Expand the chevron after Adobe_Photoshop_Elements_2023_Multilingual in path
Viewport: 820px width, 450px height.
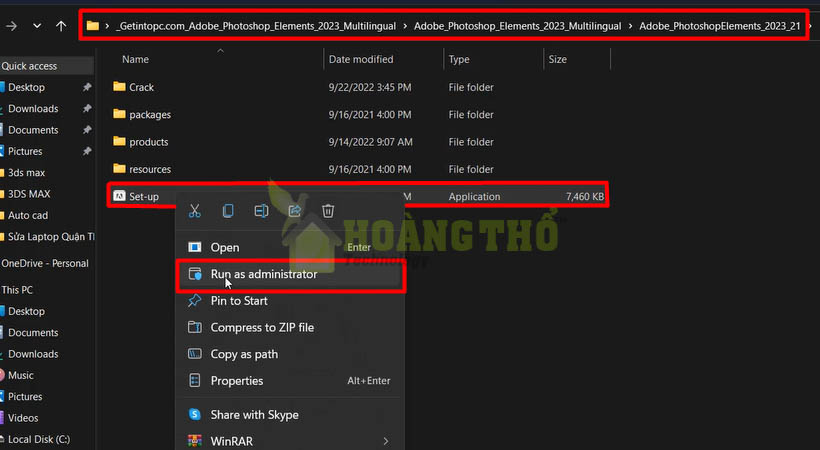coord(630,26)
